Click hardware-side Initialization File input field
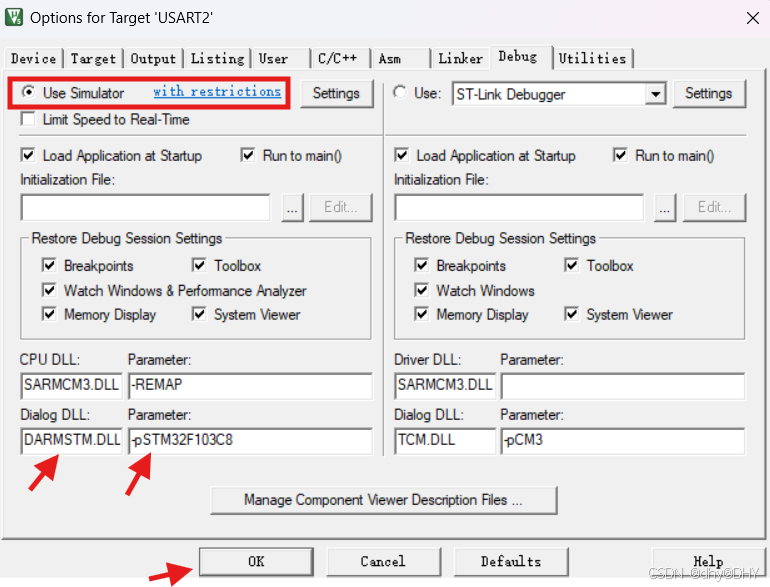The height and width of the screenshot is (587, 770). click(519, 207)
